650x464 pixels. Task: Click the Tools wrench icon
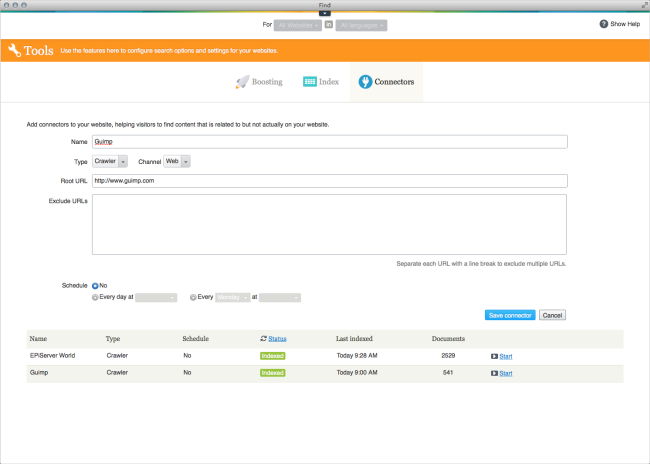coord(16,50)
